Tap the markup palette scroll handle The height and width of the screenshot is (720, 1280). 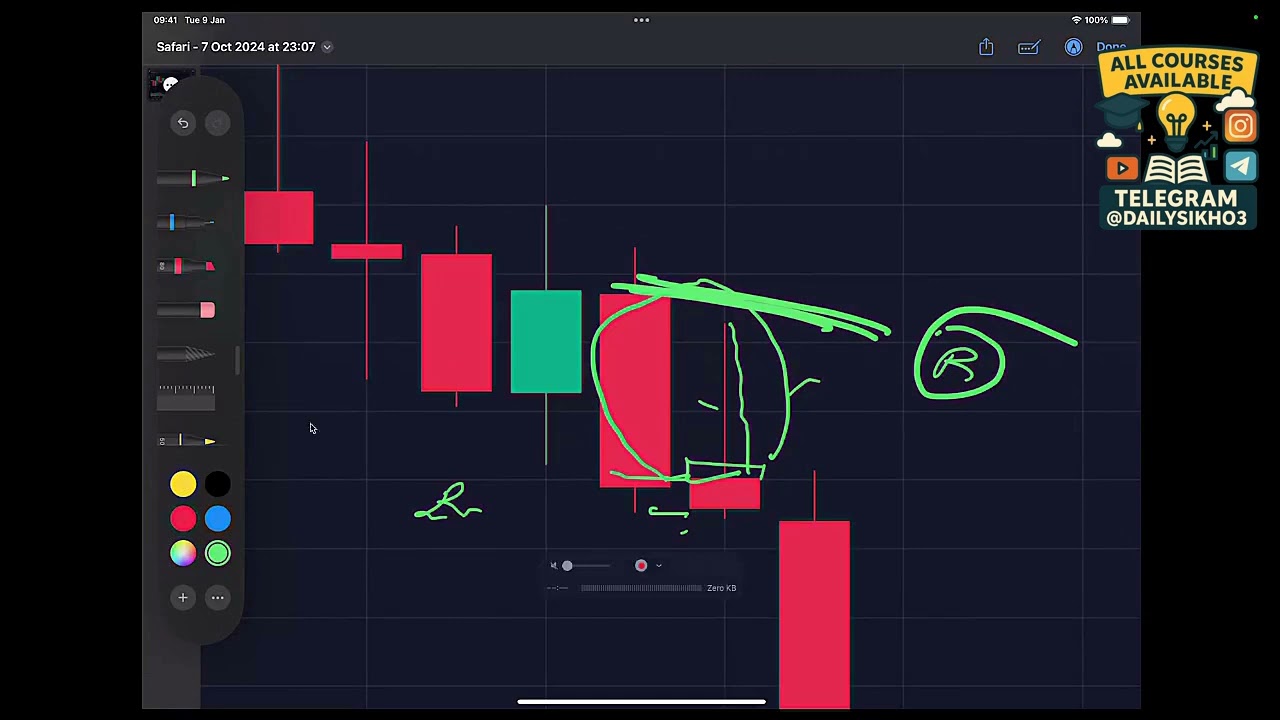[237, 361]
